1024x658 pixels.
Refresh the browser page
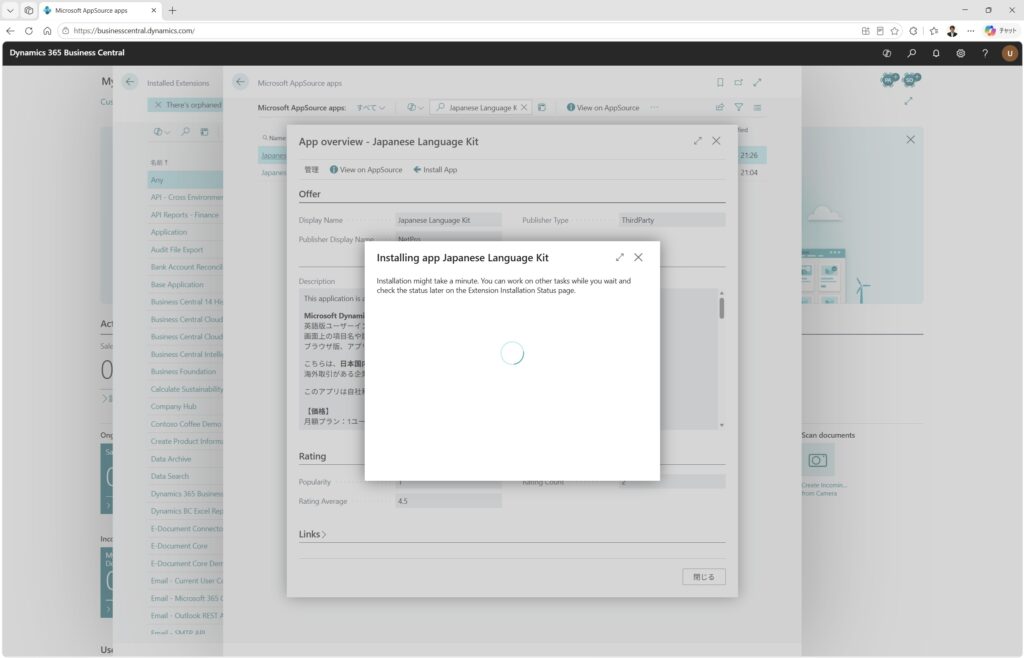[29, 31]
